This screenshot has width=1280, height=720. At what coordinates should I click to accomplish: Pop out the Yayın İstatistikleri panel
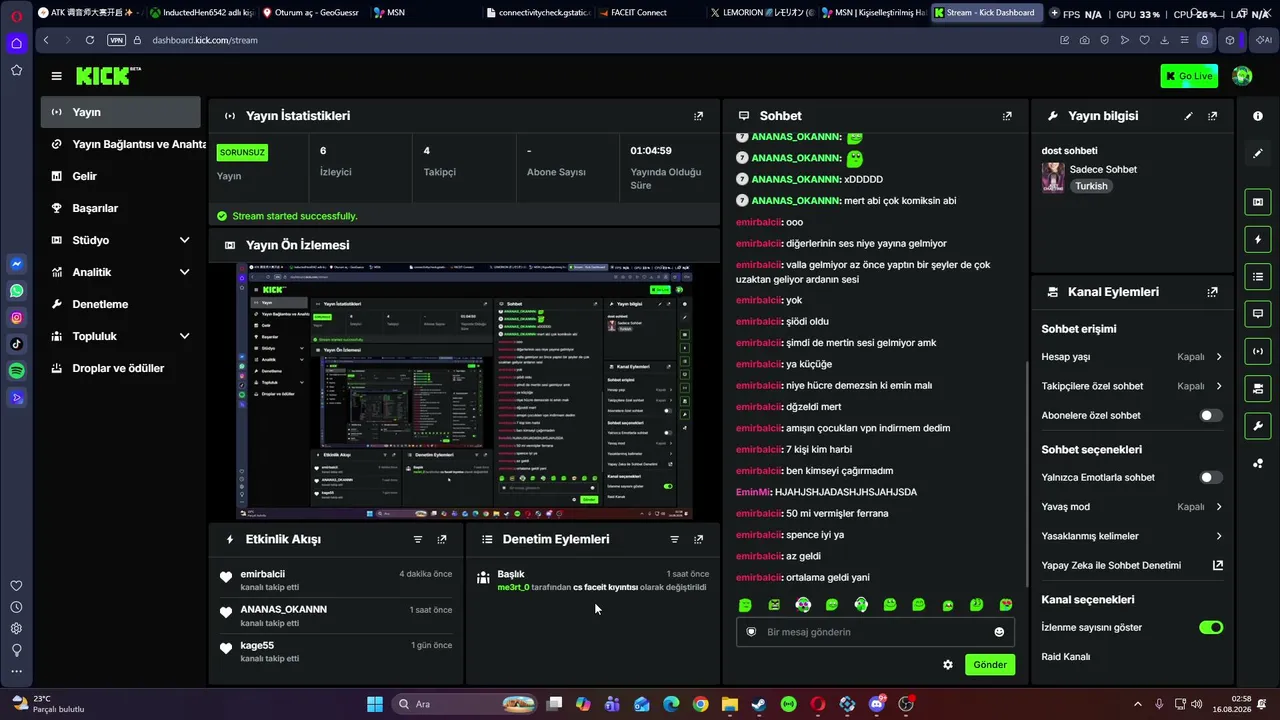point(698,116)
